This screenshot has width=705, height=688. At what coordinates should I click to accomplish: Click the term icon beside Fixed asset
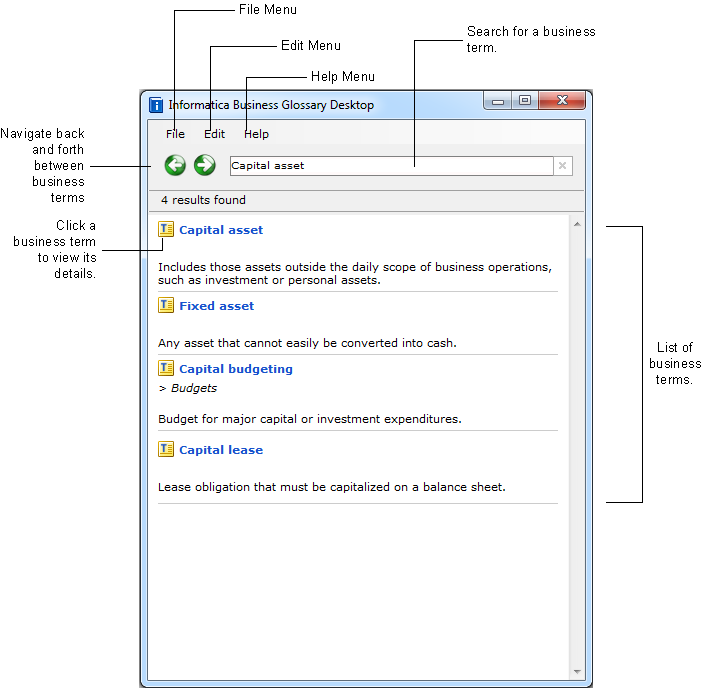[166, 305]
